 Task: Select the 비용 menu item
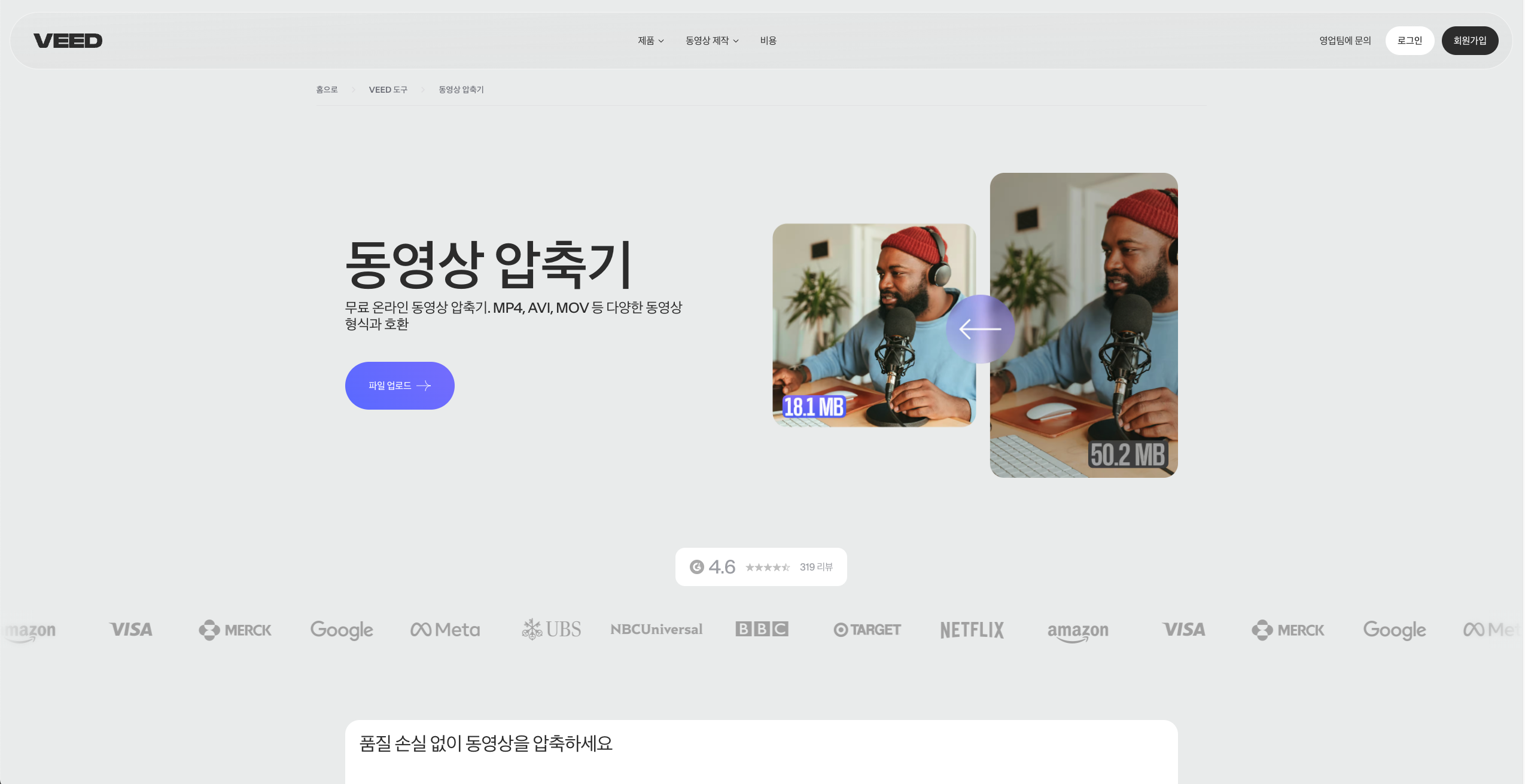768,40
